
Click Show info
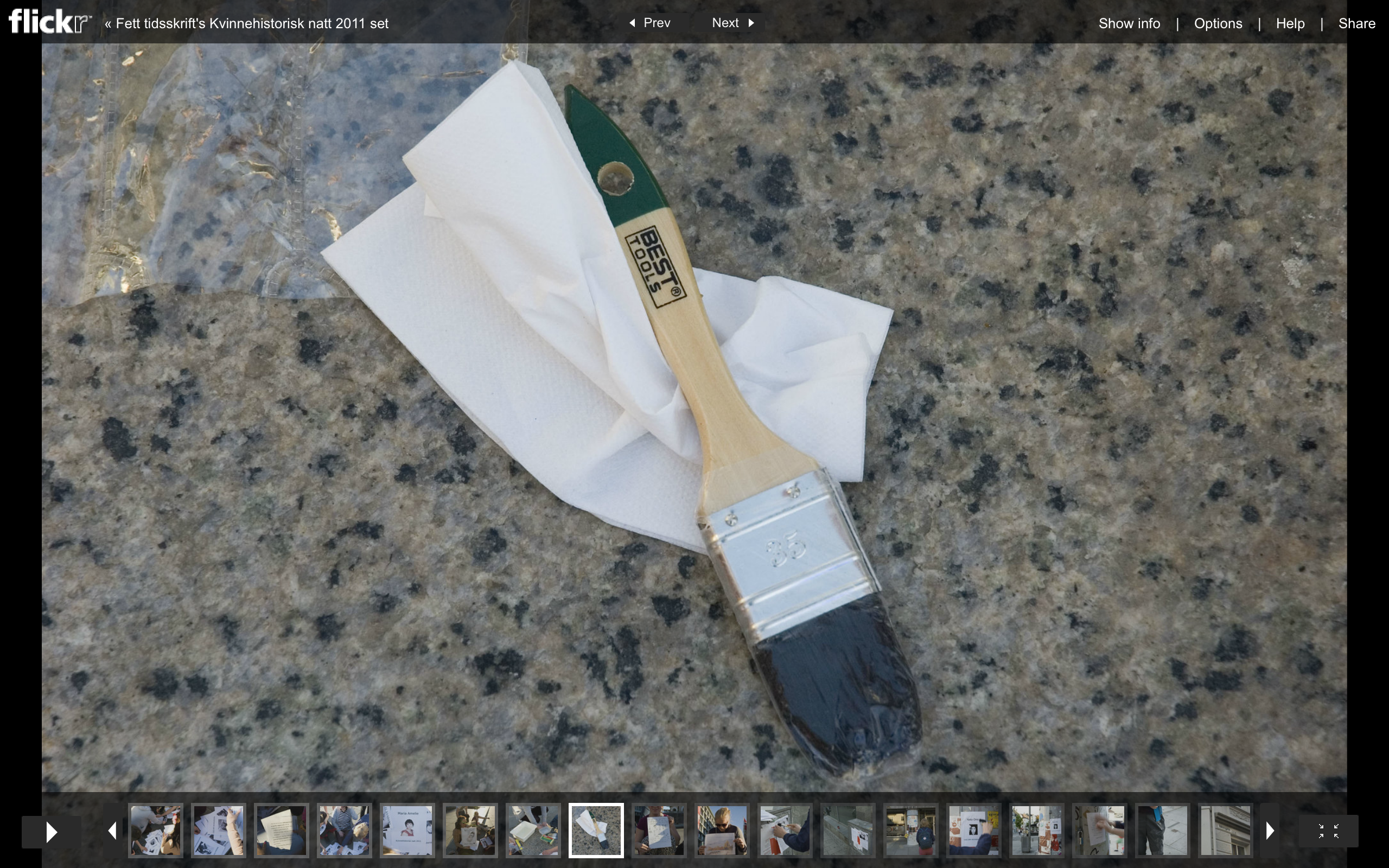pyautogui.click(x=1129, y=23)
